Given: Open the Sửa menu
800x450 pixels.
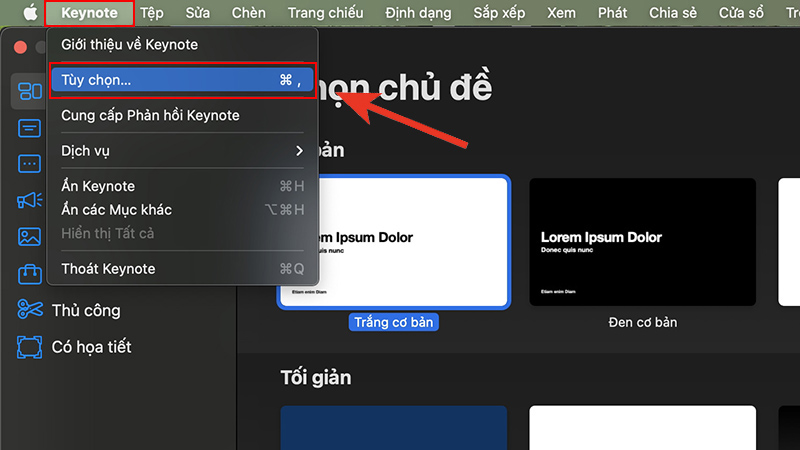Looking at the screenshot, I should (x=197, y=13).
